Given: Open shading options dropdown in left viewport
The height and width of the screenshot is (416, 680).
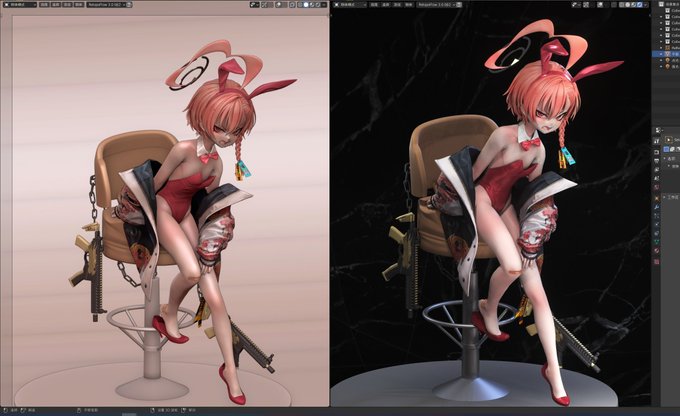Looking at the screenshot, I should (324, 4).
